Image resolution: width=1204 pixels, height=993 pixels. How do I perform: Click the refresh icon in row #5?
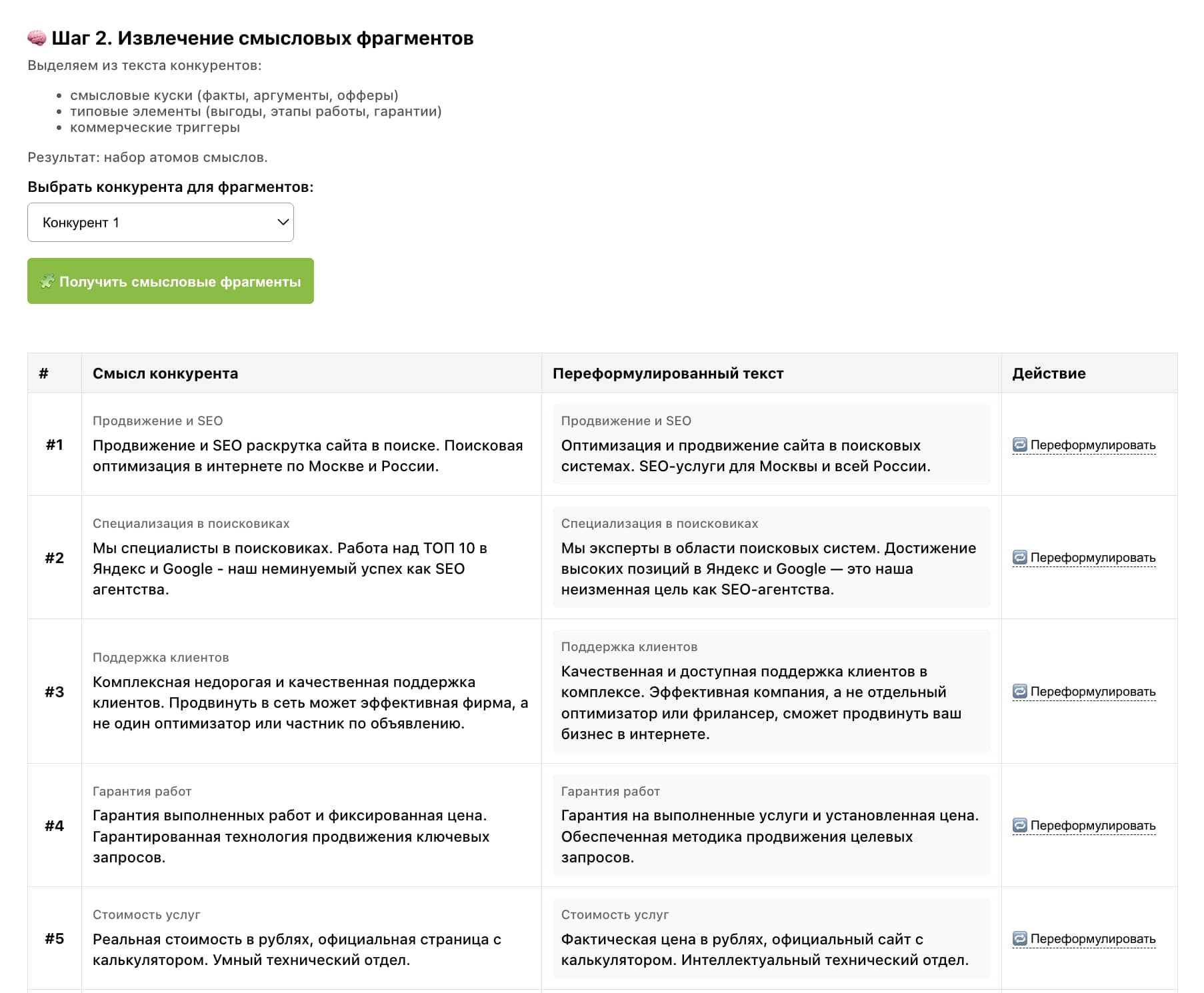[1019, 938]
